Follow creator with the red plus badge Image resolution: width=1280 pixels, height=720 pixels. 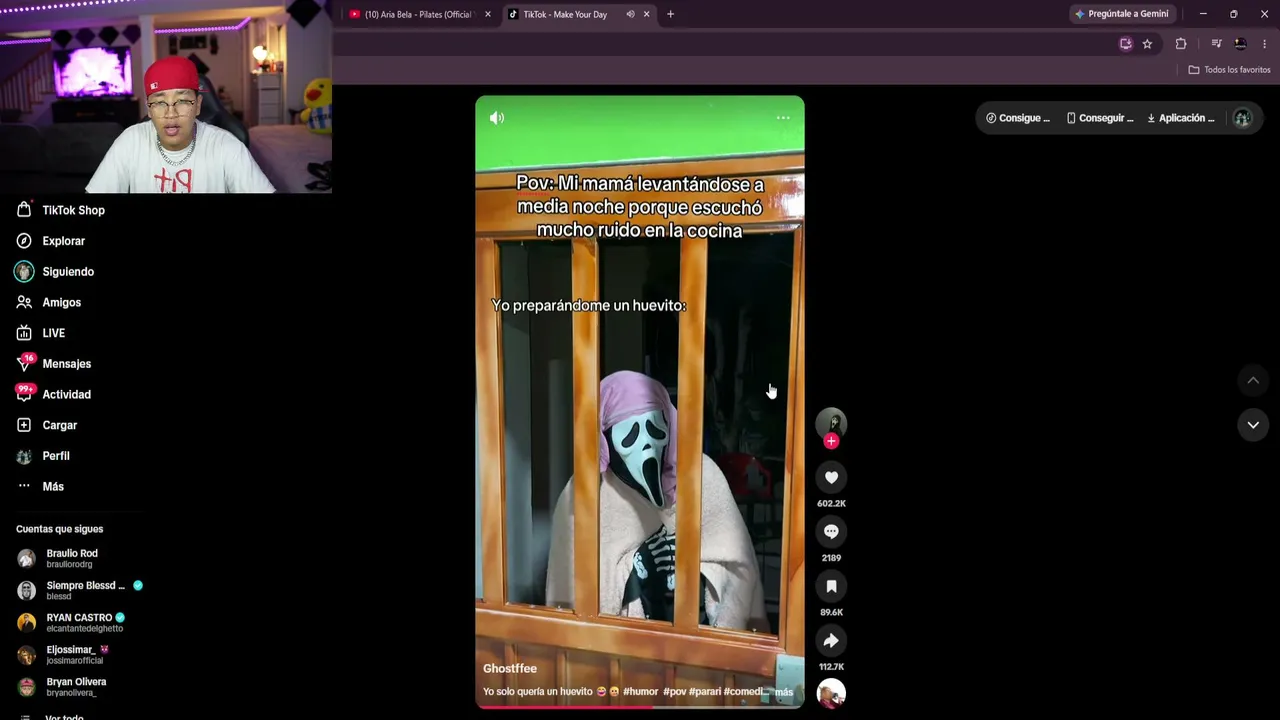(x=831, y=441)
